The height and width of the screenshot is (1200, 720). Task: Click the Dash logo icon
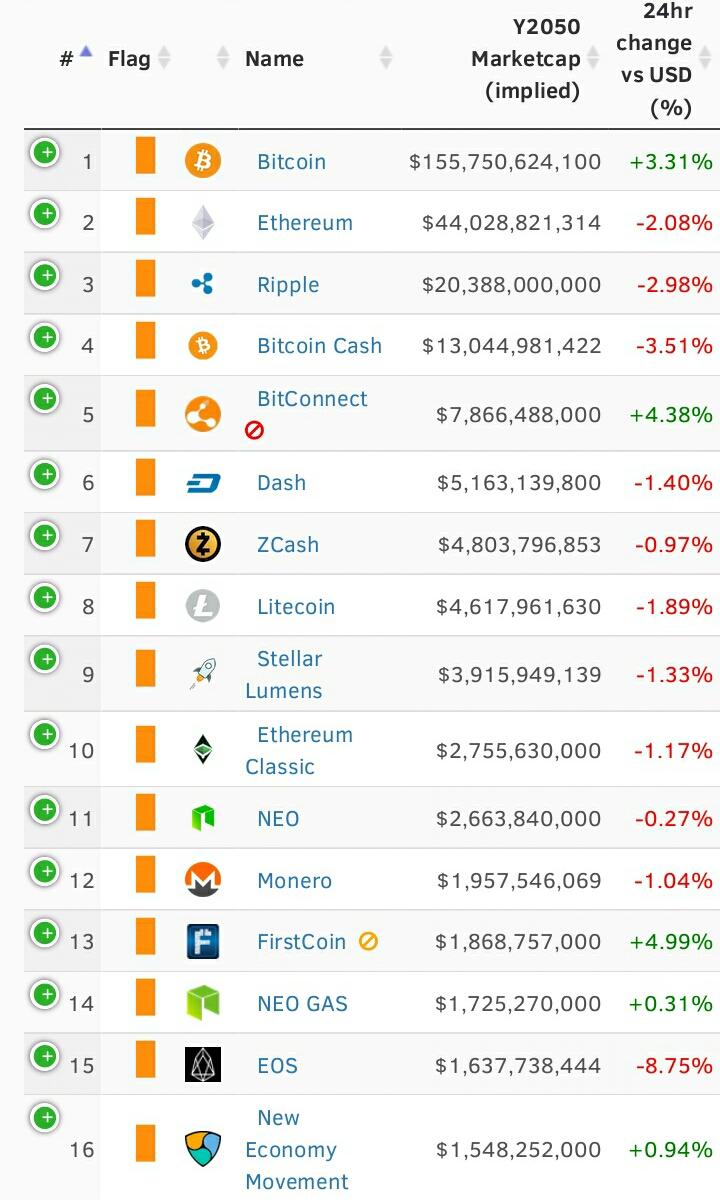point(203,483)
